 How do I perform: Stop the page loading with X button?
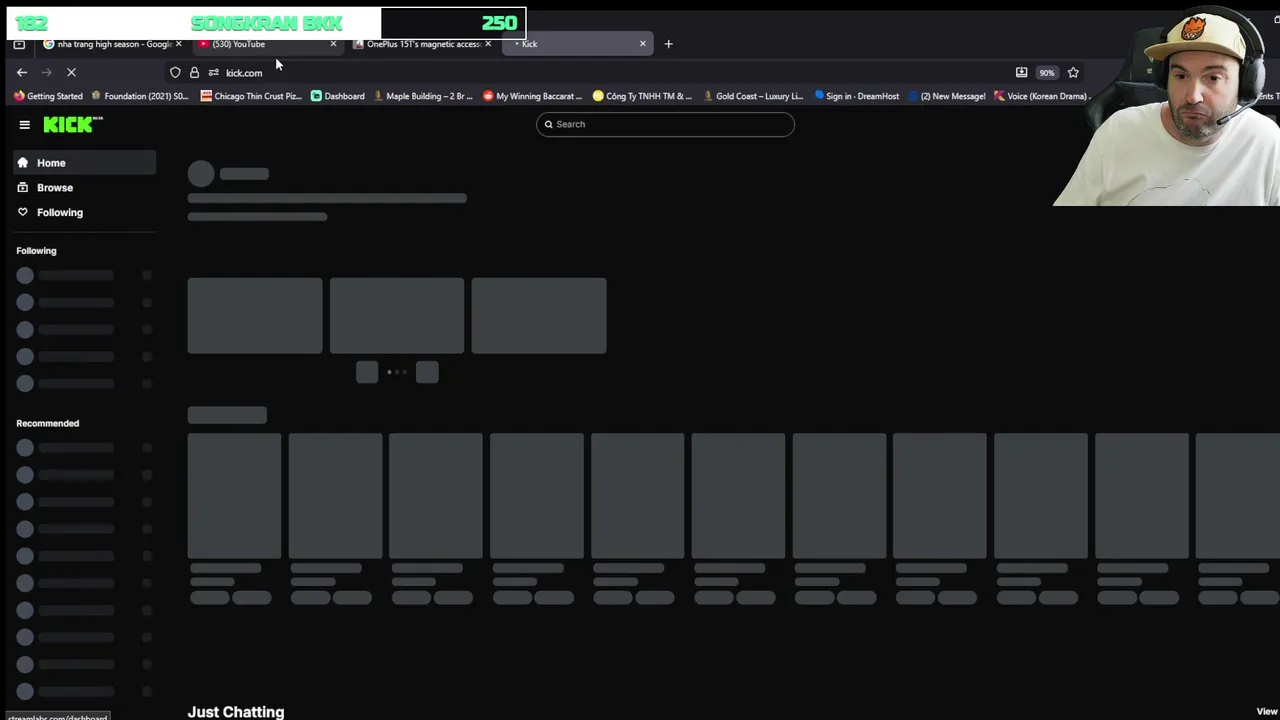point(71,72)
